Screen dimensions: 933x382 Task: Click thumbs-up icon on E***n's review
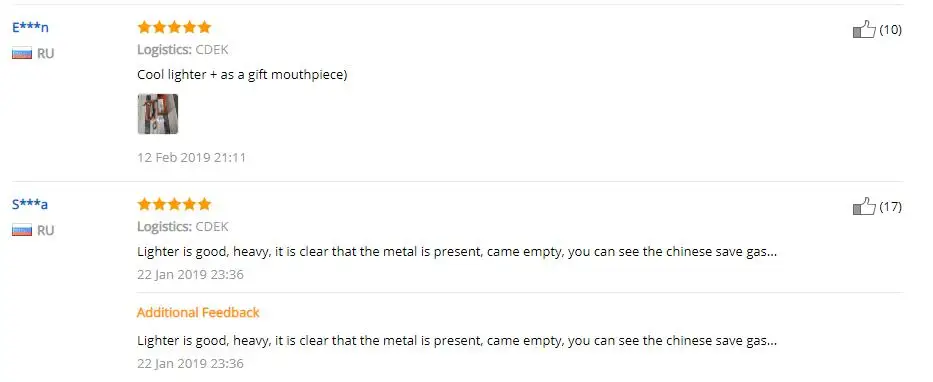coord(864,29)
